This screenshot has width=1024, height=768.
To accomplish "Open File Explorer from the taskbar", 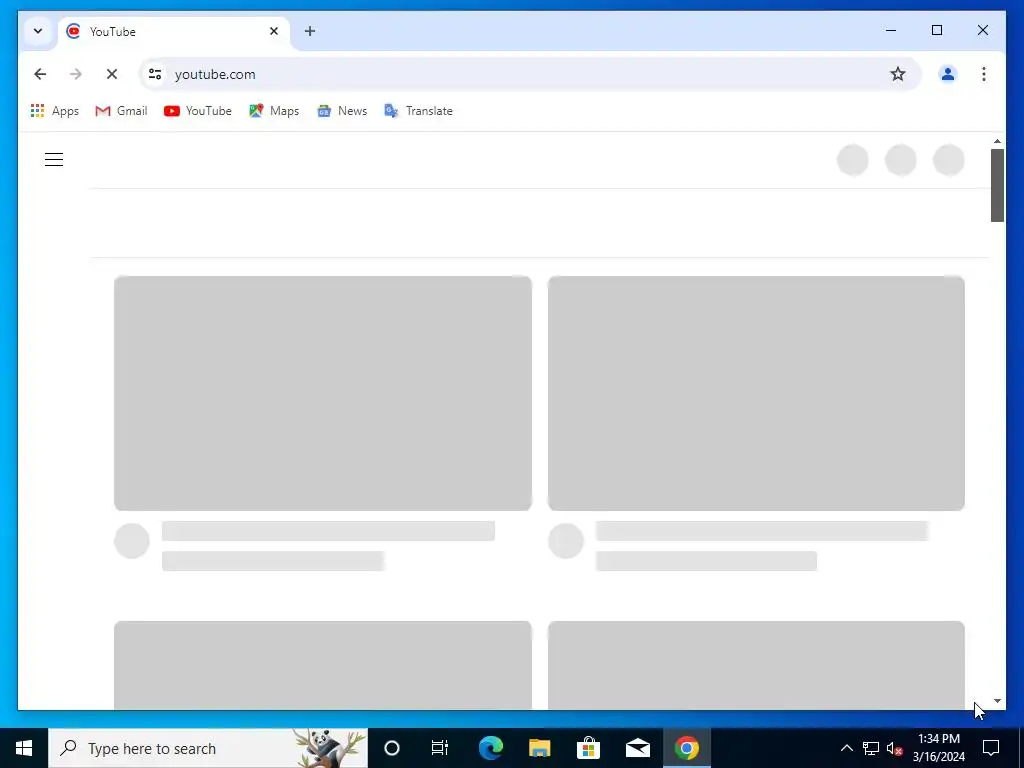I will click(x=539, y=748).
